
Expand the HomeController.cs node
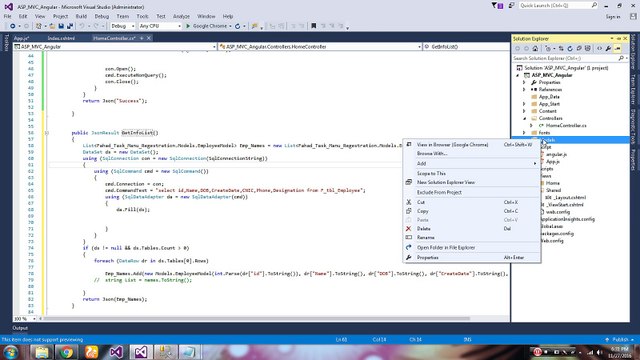click(531, 126)
